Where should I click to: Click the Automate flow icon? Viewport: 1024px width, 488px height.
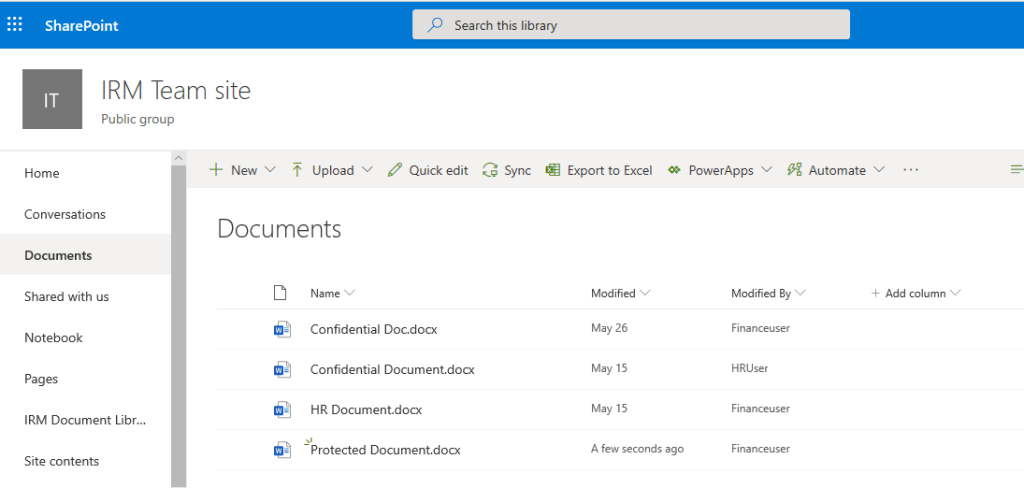[794, 170]
